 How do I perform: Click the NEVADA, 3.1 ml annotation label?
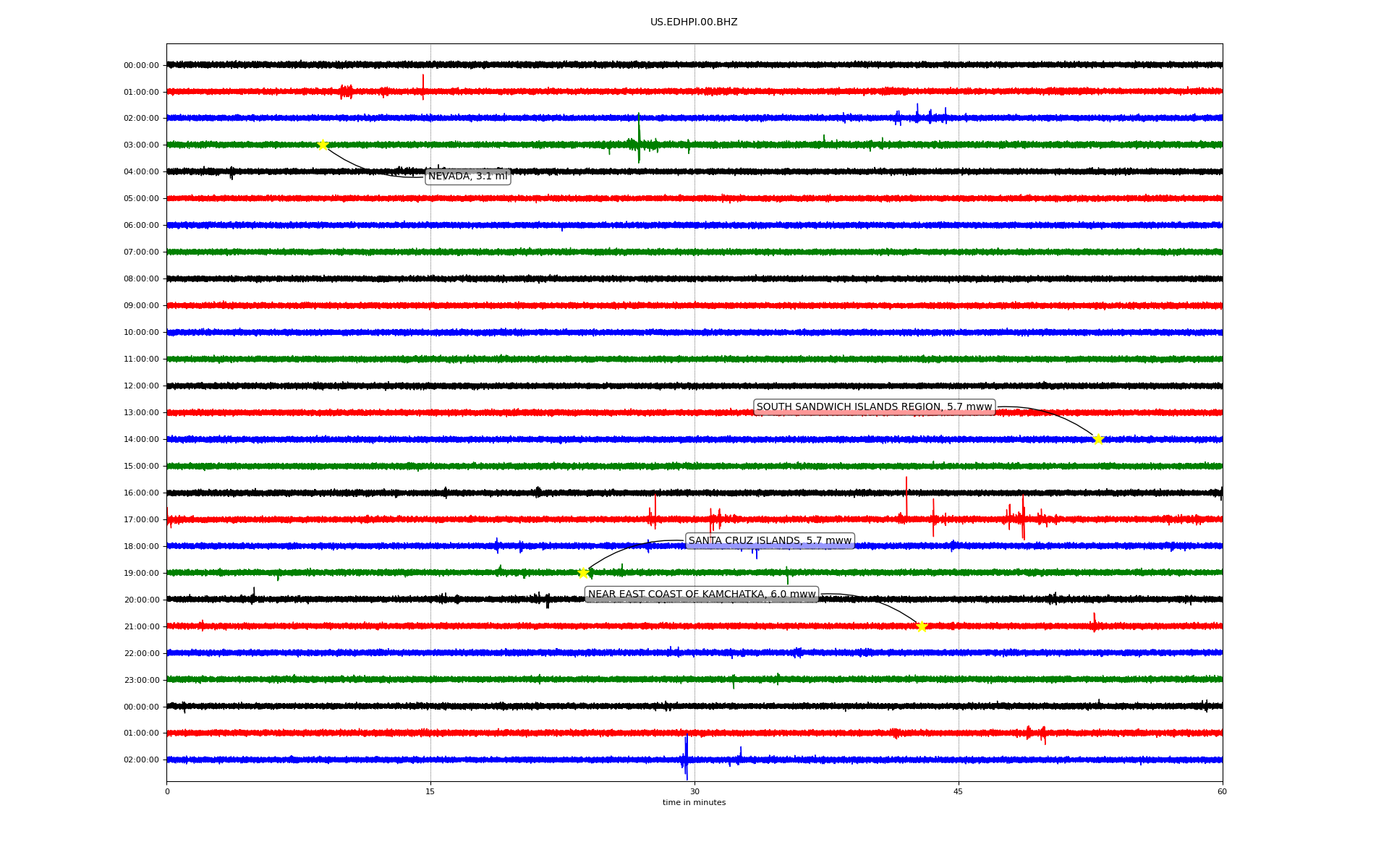[467, 176]
